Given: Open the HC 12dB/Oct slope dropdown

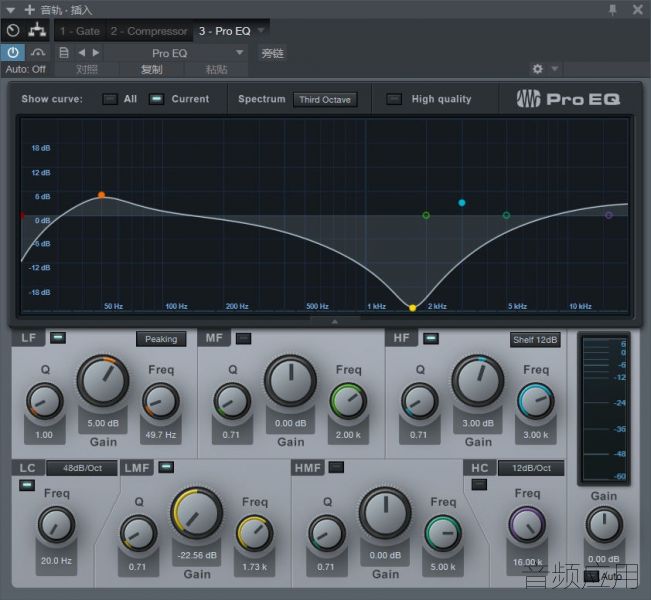Looking at the screenshot, I should click(x=531, y=468).
